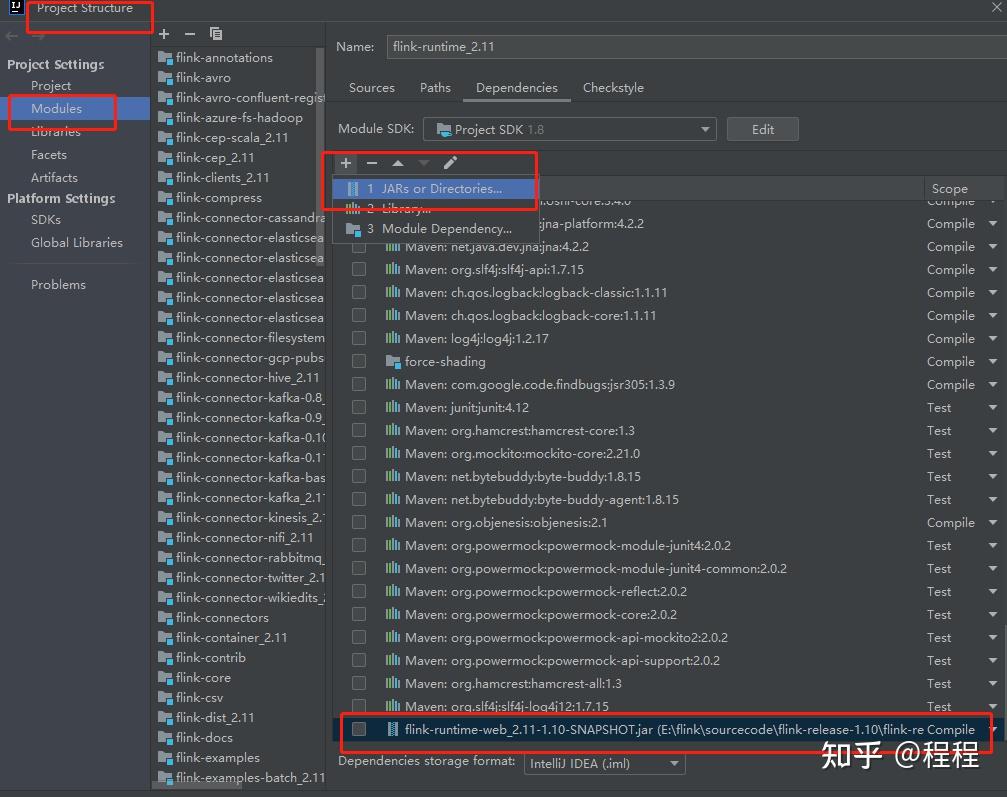
Task: Open dependency editor via pencil icon
Action: click(x=448, y=163)
